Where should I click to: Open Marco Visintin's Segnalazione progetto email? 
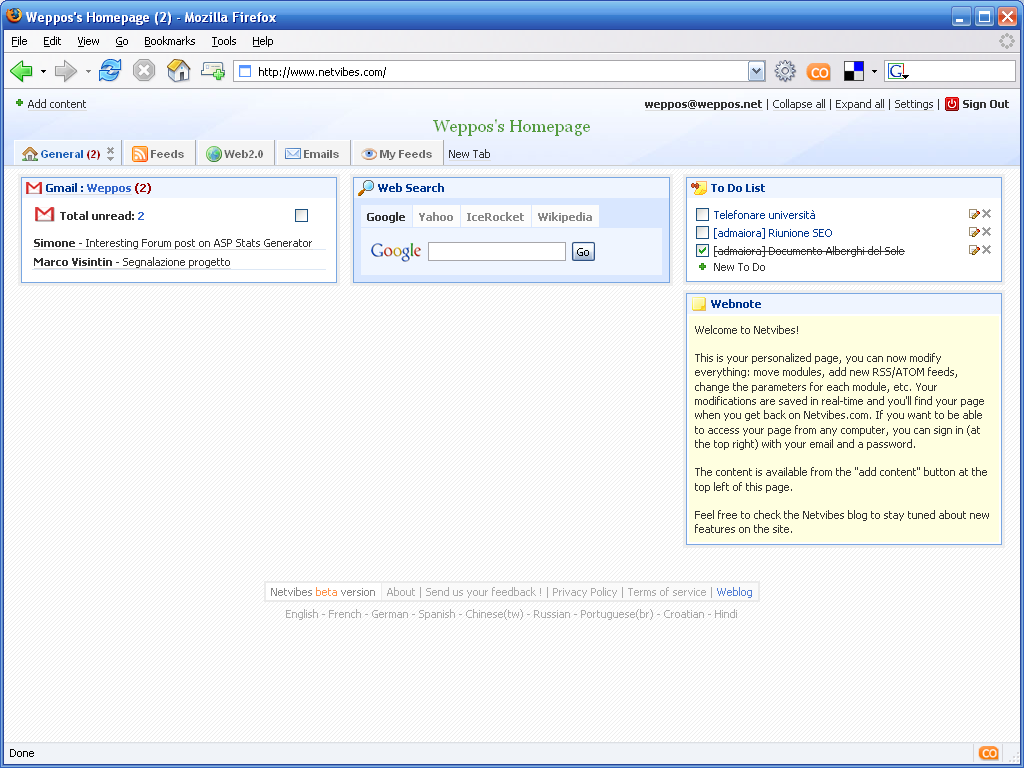(x=132, y=262)
